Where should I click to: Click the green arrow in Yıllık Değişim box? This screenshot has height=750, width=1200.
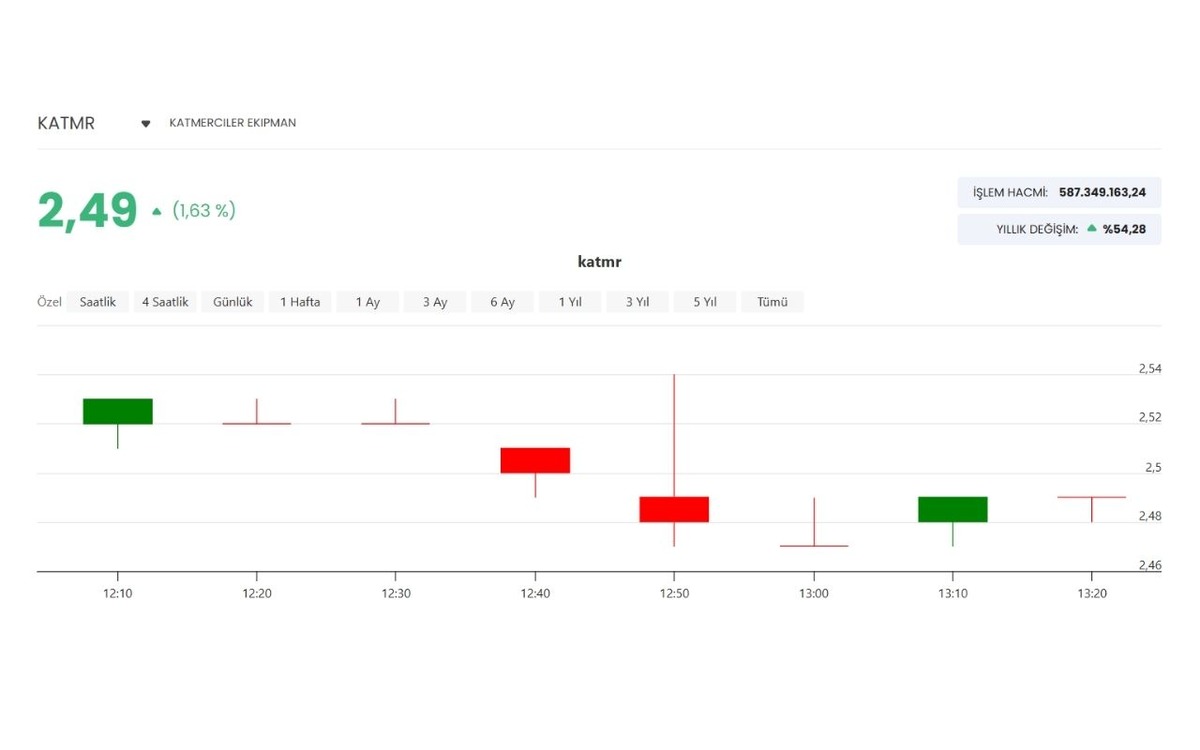click(x=1091, y=229)
